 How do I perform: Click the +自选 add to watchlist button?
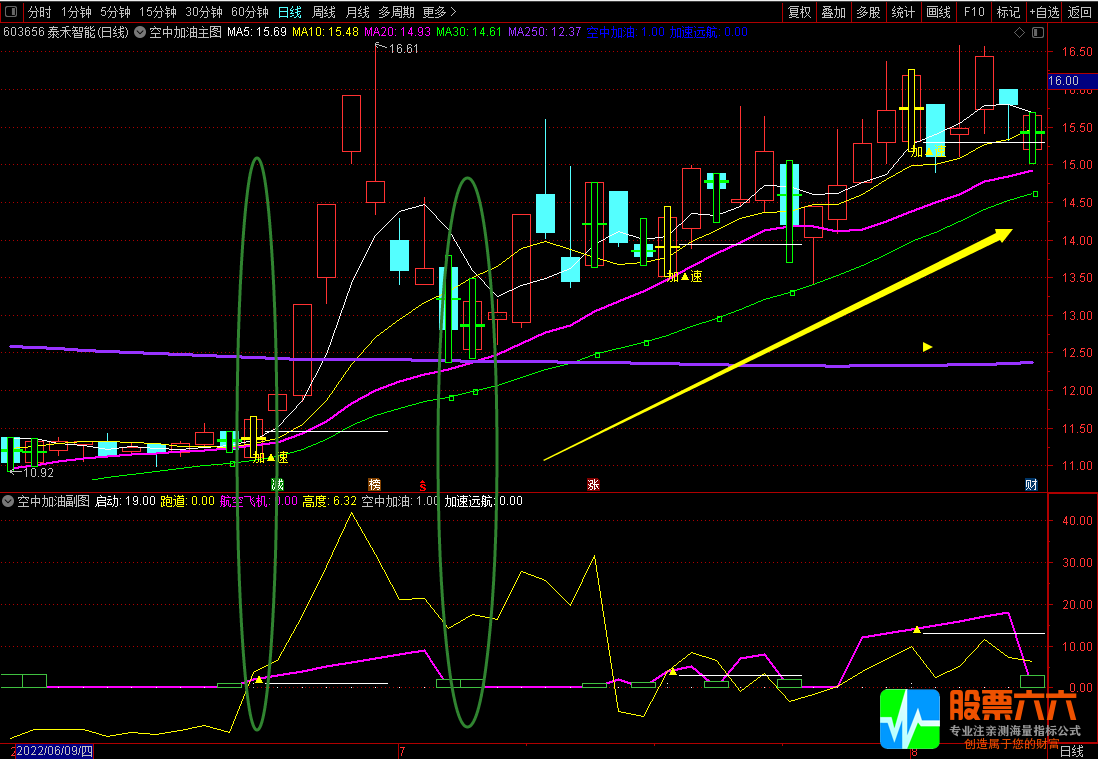[1043, 12]
